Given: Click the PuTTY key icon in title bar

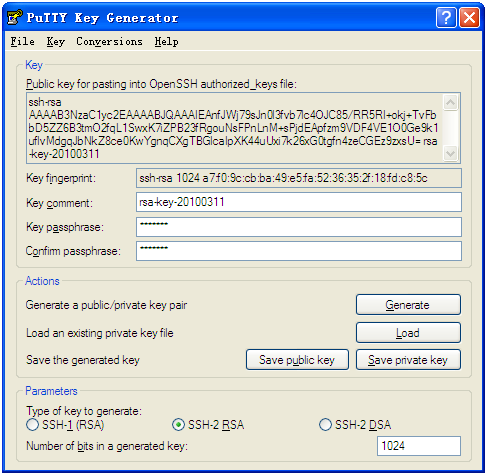Looking at the screenshot, I should click(x=15, y=17).
